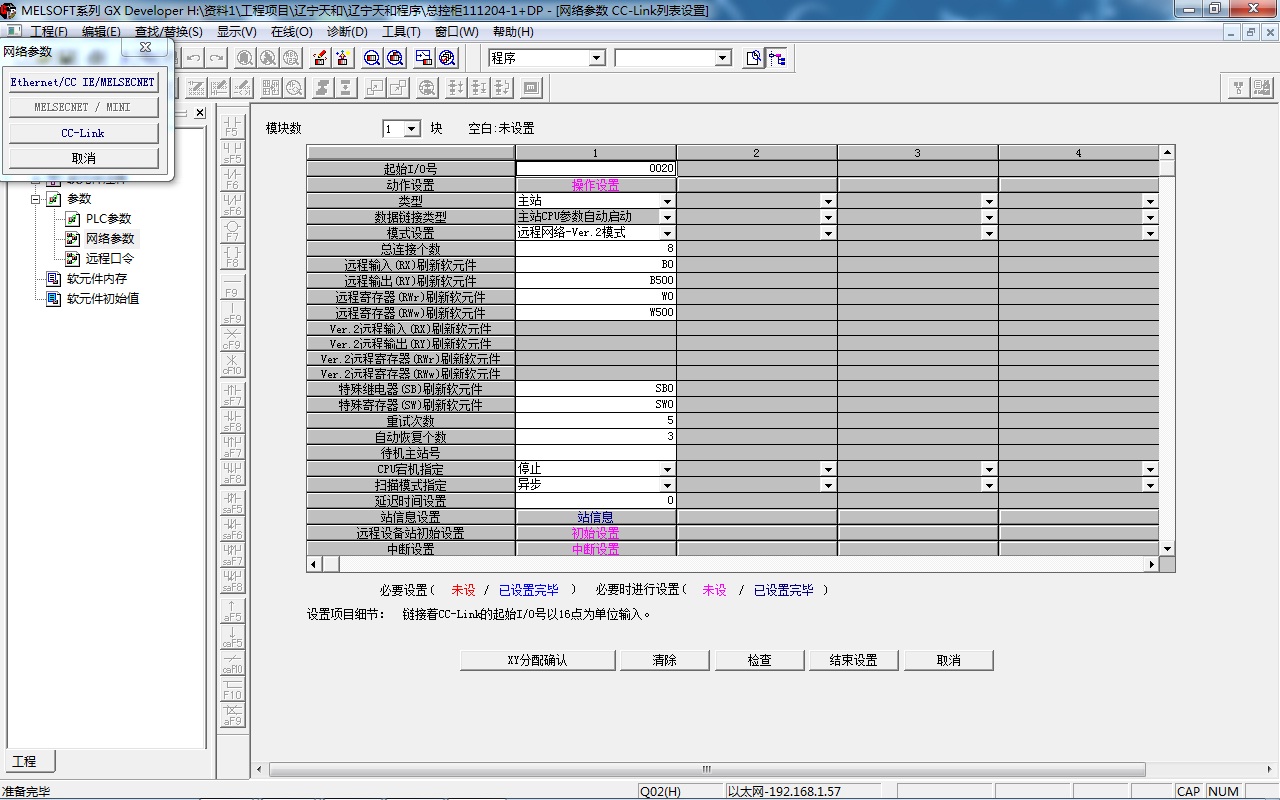Open the 类型 dropdown showing 主站
The image size is (1280, 800).
667,201
